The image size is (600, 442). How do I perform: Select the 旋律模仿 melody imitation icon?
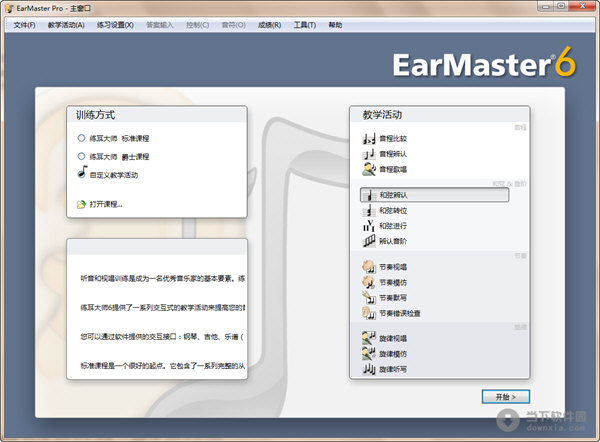click(x=369, y=354)
